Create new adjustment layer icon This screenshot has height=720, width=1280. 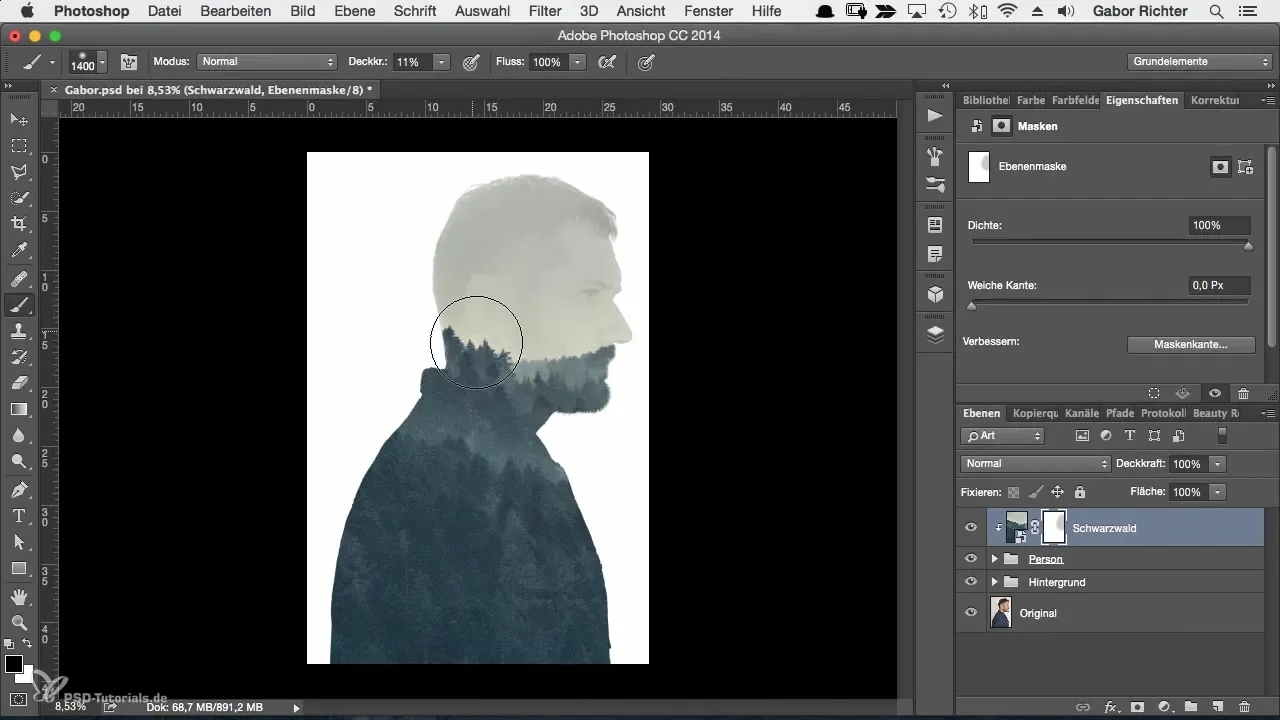coord(1164,707)
